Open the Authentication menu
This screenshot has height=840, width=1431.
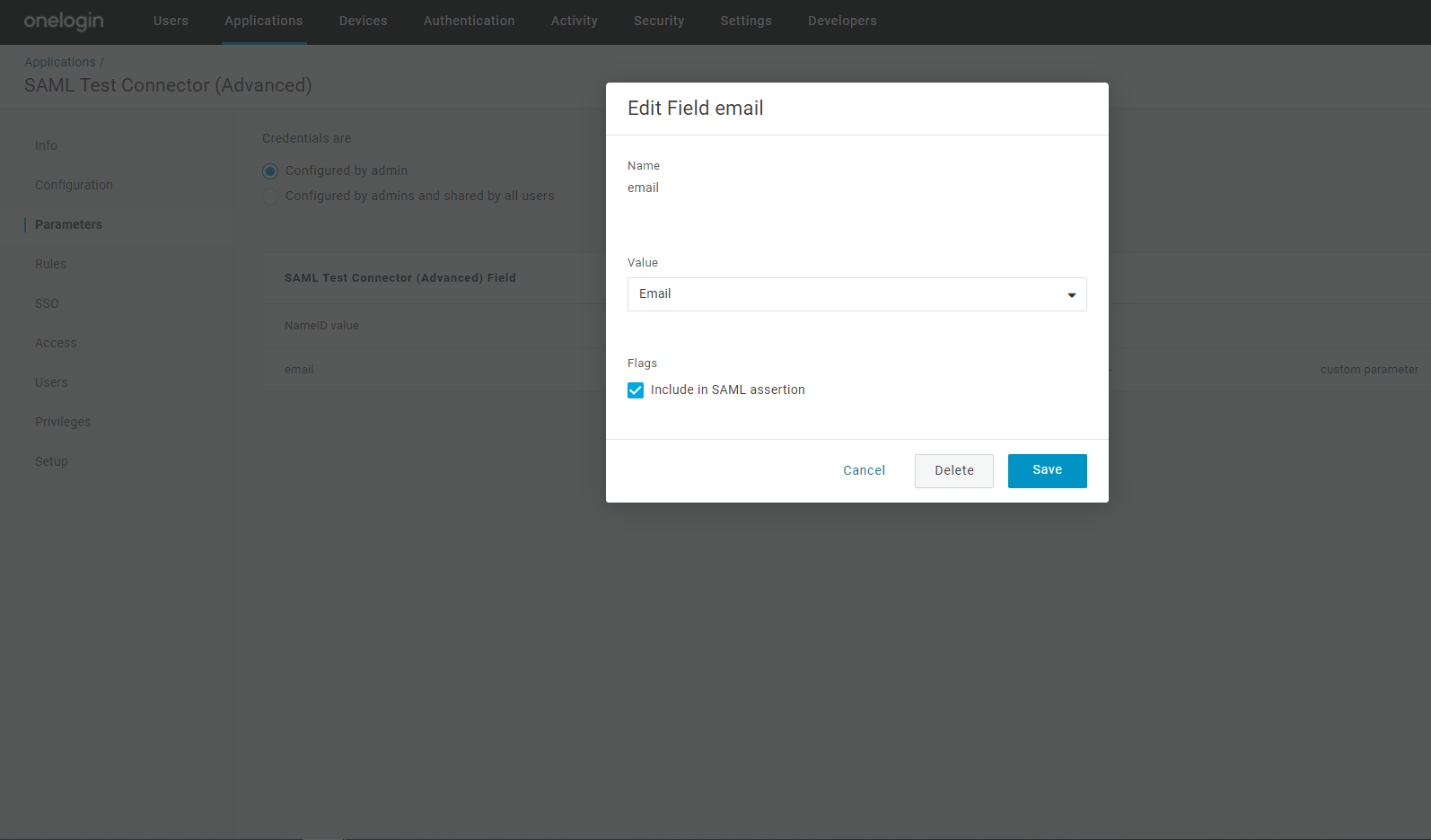pyautogui.click(x=469, y=21)
